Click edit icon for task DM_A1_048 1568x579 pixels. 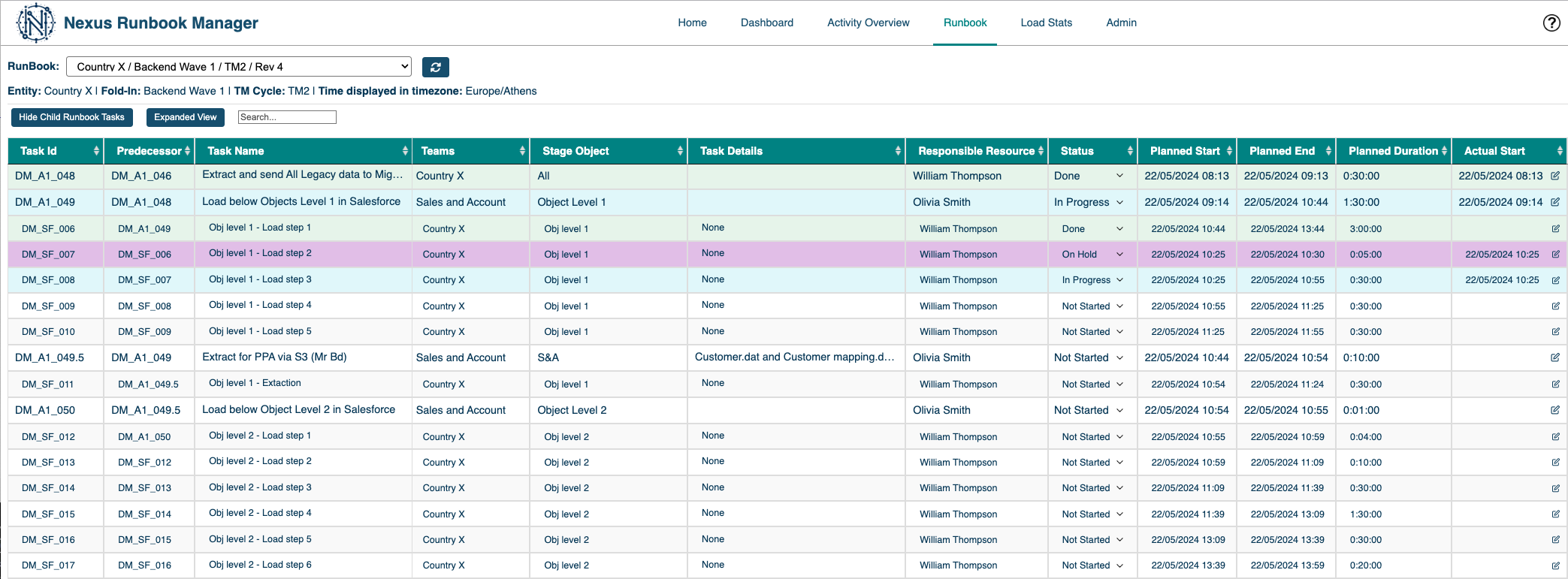[x=1554, y=176]
